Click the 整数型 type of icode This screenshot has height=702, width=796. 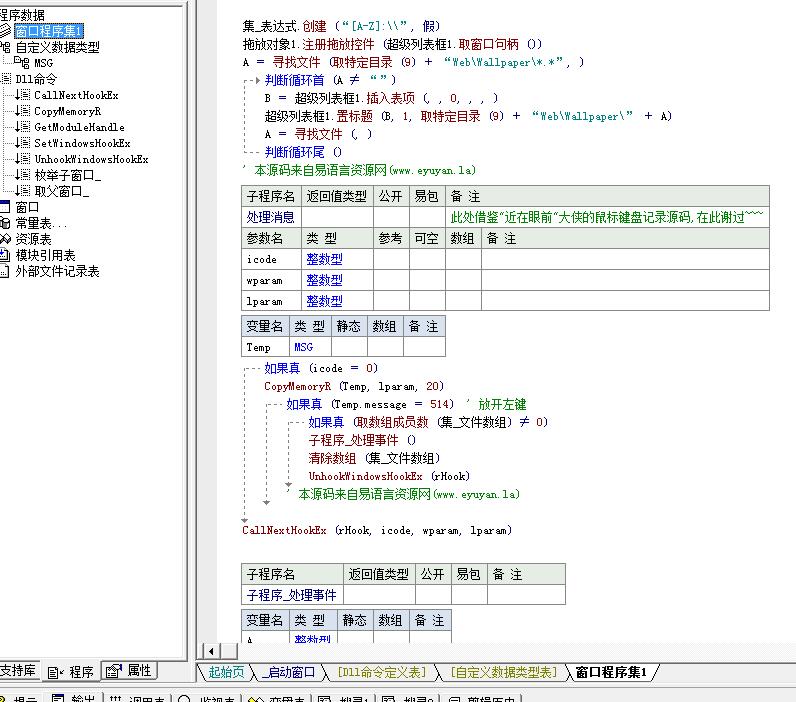click(x=324, y=259)
